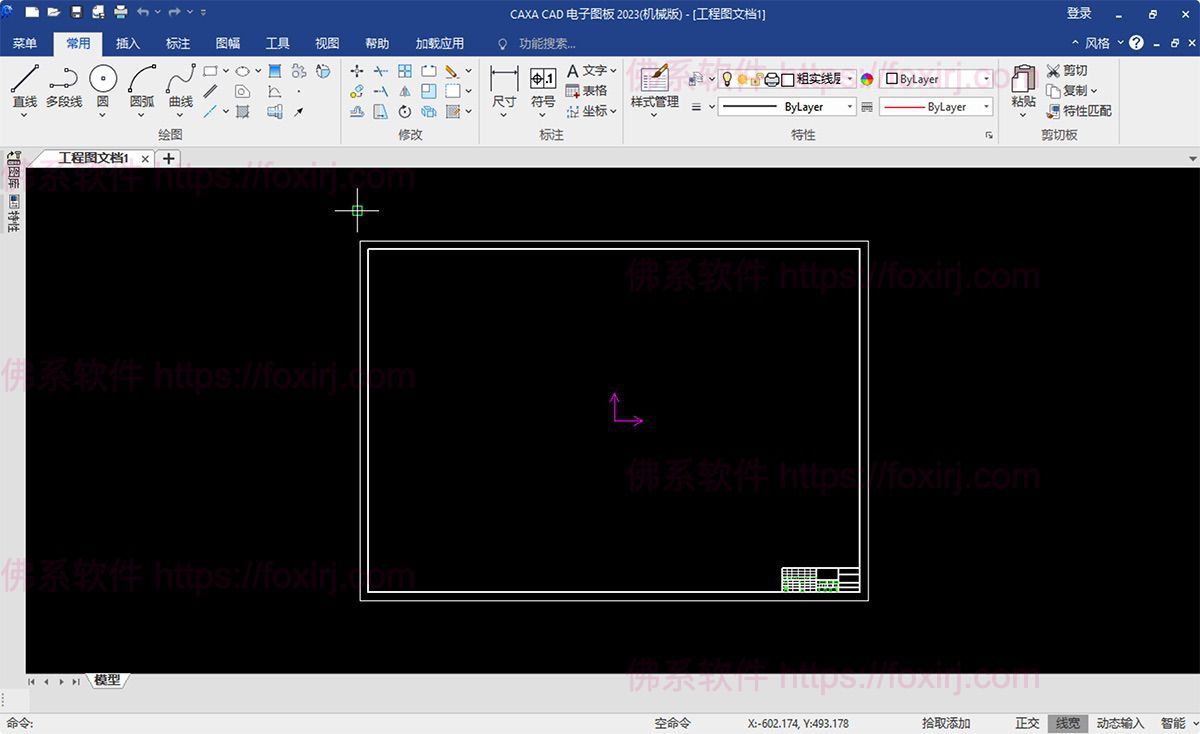Screen dimensions: 1200x734
Task: Click the 符号 (Symbol) annotation icon
Action: [x=543, y=80]
